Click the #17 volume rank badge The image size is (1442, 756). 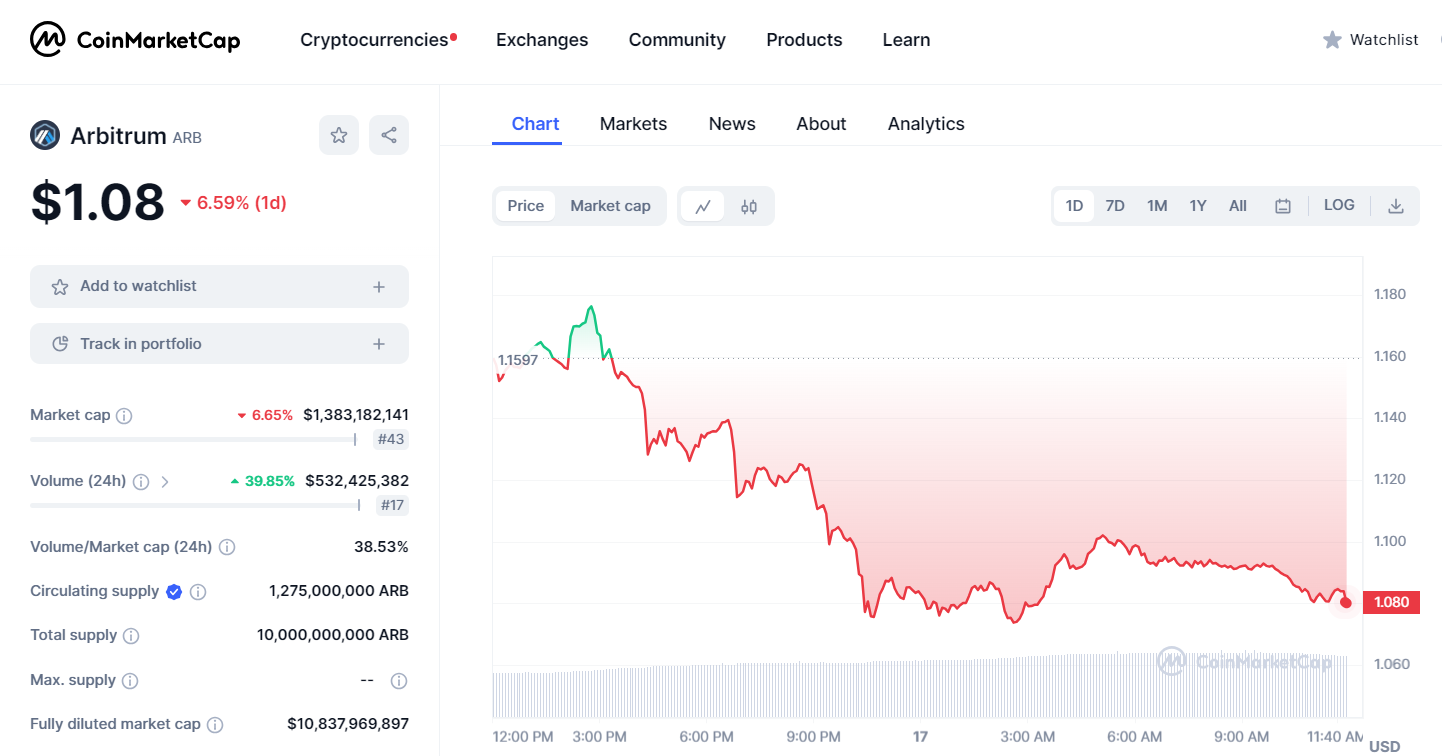(x=392, y=505)
